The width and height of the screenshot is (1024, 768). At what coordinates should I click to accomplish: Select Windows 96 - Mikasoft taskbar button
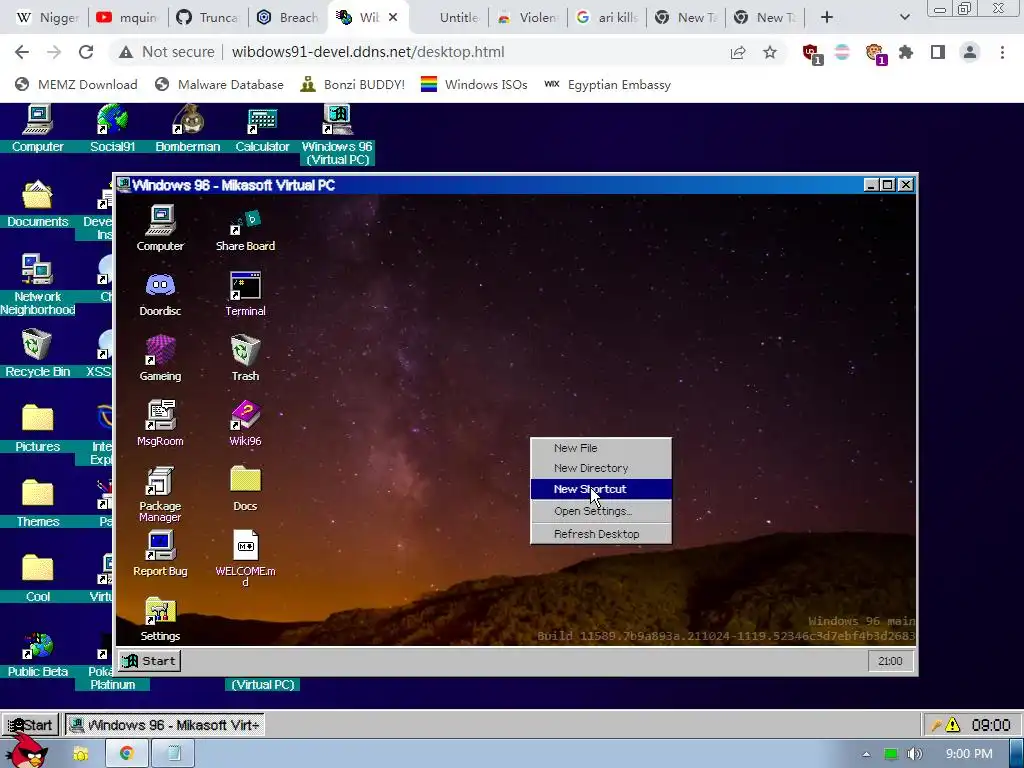tap(165, 725)
